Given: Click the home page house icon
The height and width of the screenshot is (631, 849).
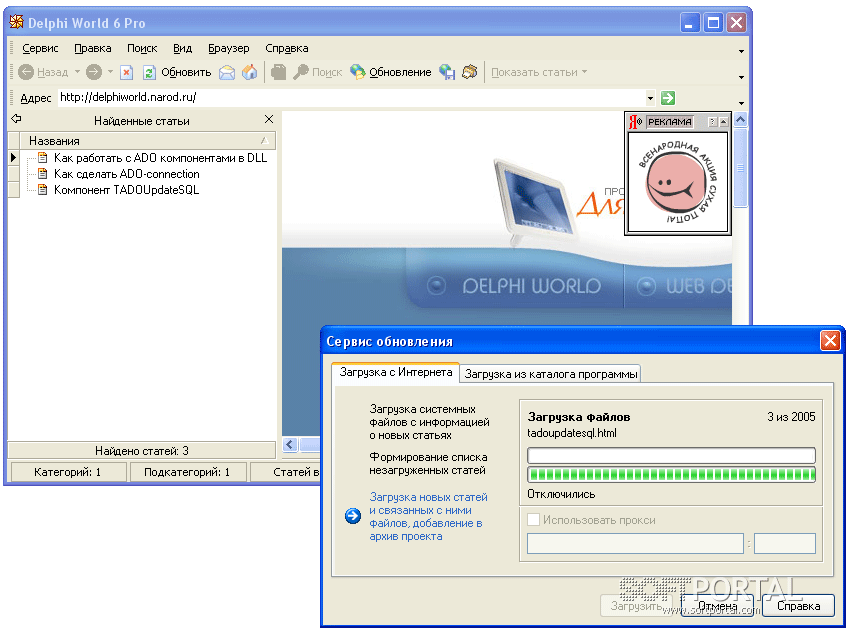Looking at the screenshot, I should (x=250, y=72).
